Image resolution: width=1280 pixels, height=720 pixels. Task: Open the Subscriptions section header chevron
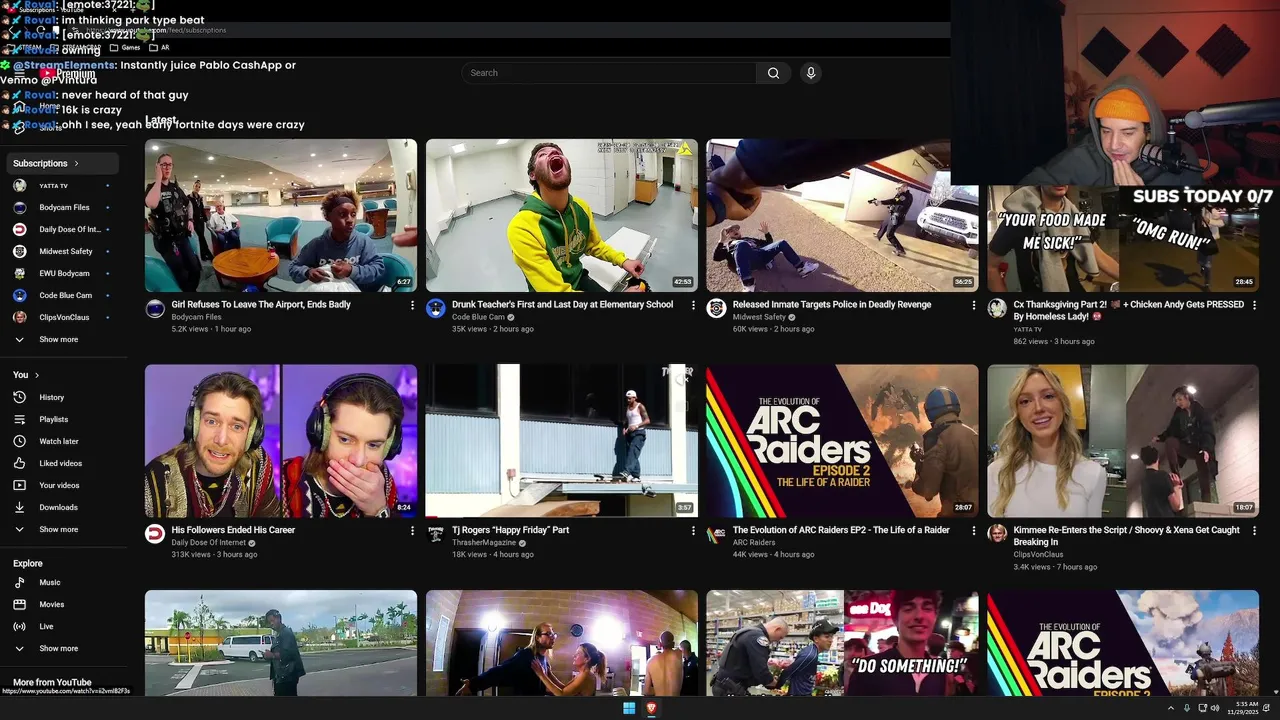pyautogui.click(x=76, y=163)
